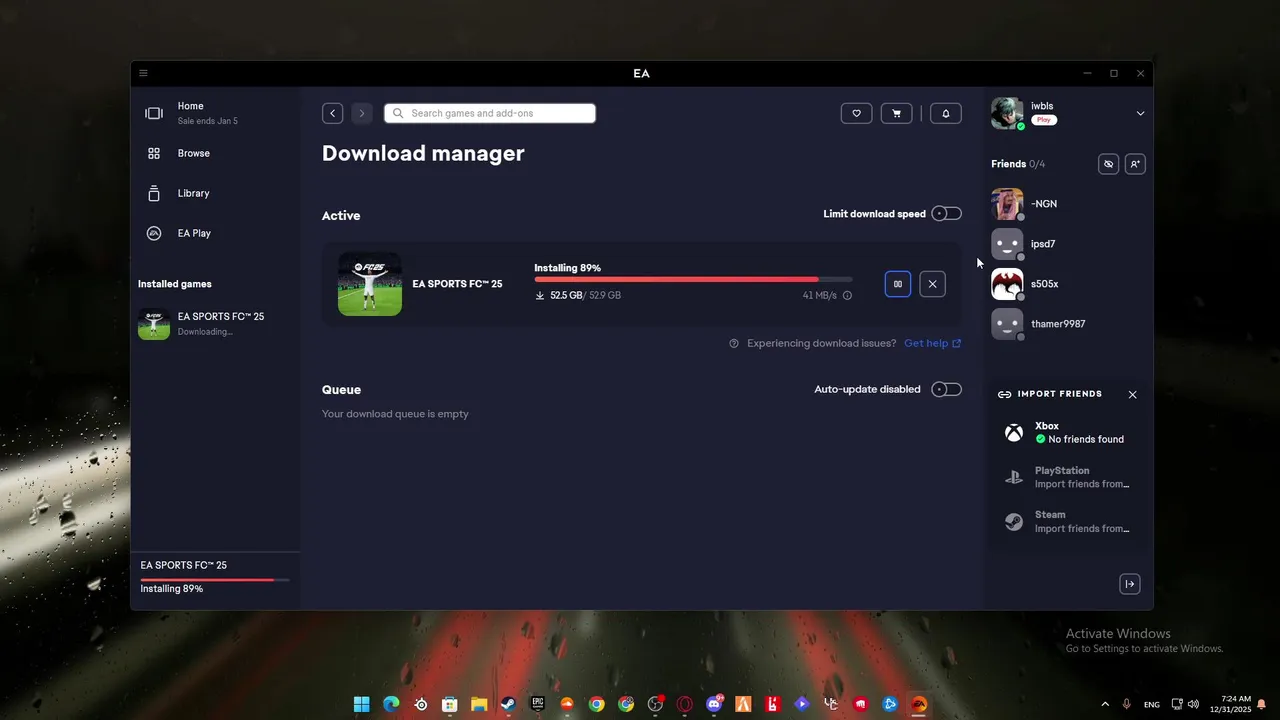Screen dimensions: 1280x720
Task: Open the hamburger menu in EA app
Action: coord(143,73)
